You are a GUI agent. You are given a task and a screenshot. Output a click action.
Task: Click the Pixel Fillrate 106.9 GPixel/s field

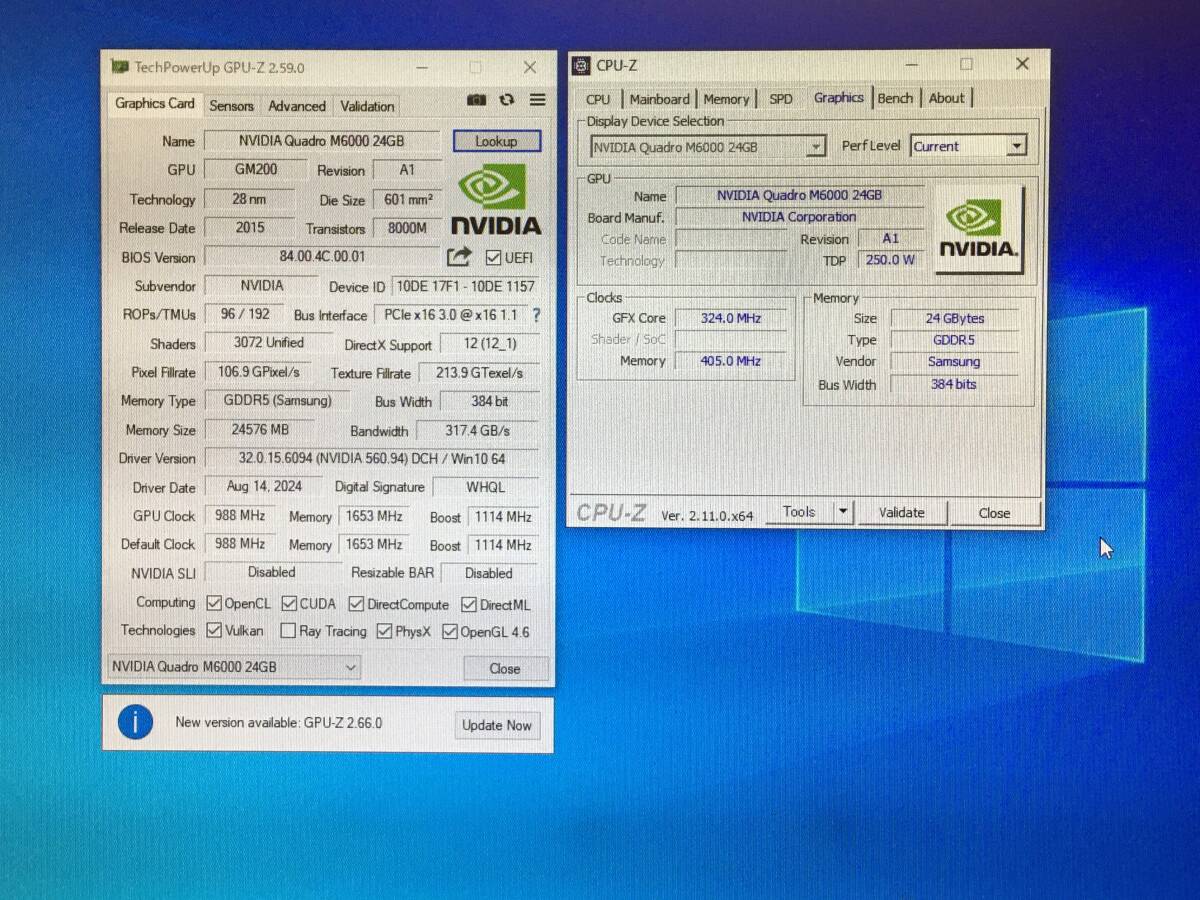(258, 372)
